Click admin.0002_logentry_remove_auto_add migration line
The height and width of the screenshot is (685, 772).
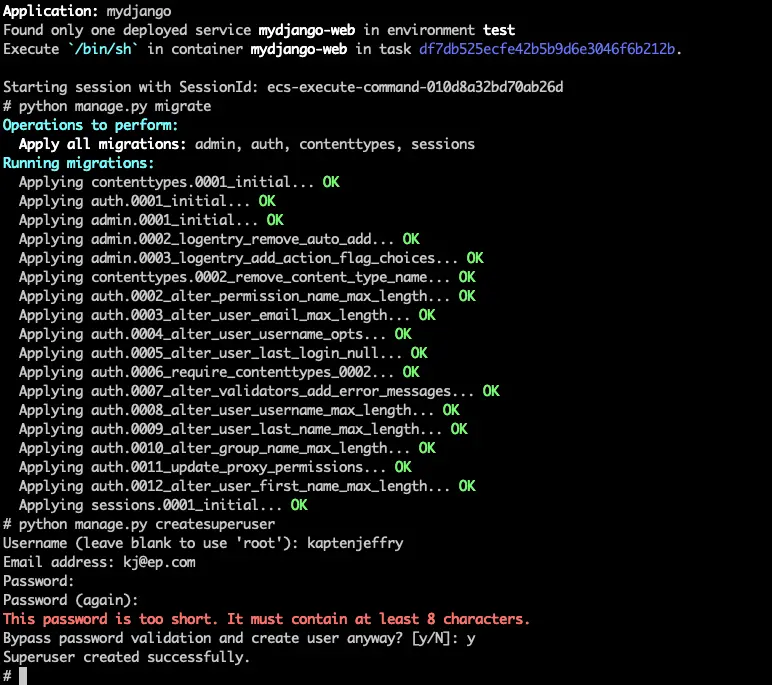pos(219,239)
